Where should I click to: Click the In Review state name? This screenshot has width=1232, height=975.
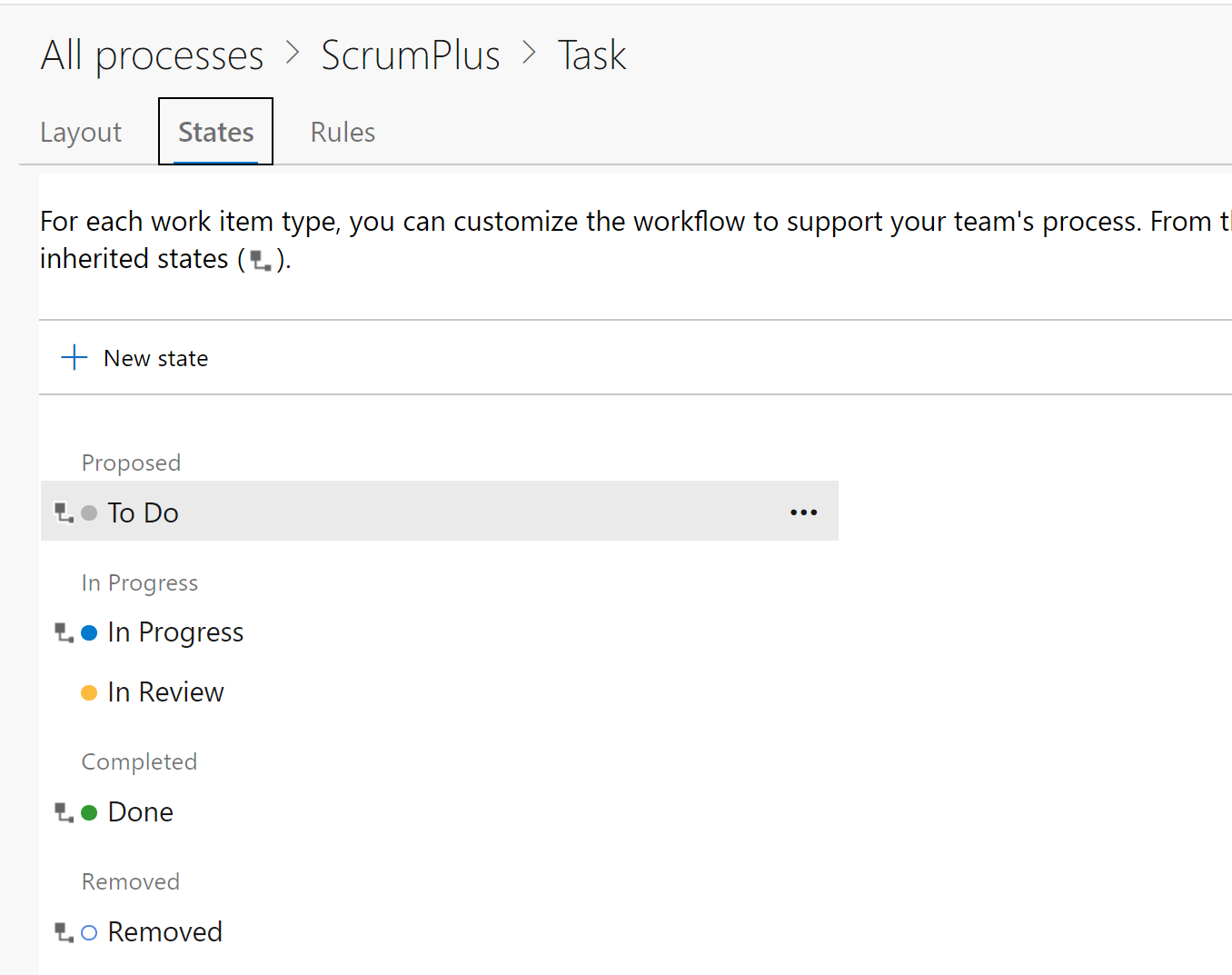coord(165,691)
